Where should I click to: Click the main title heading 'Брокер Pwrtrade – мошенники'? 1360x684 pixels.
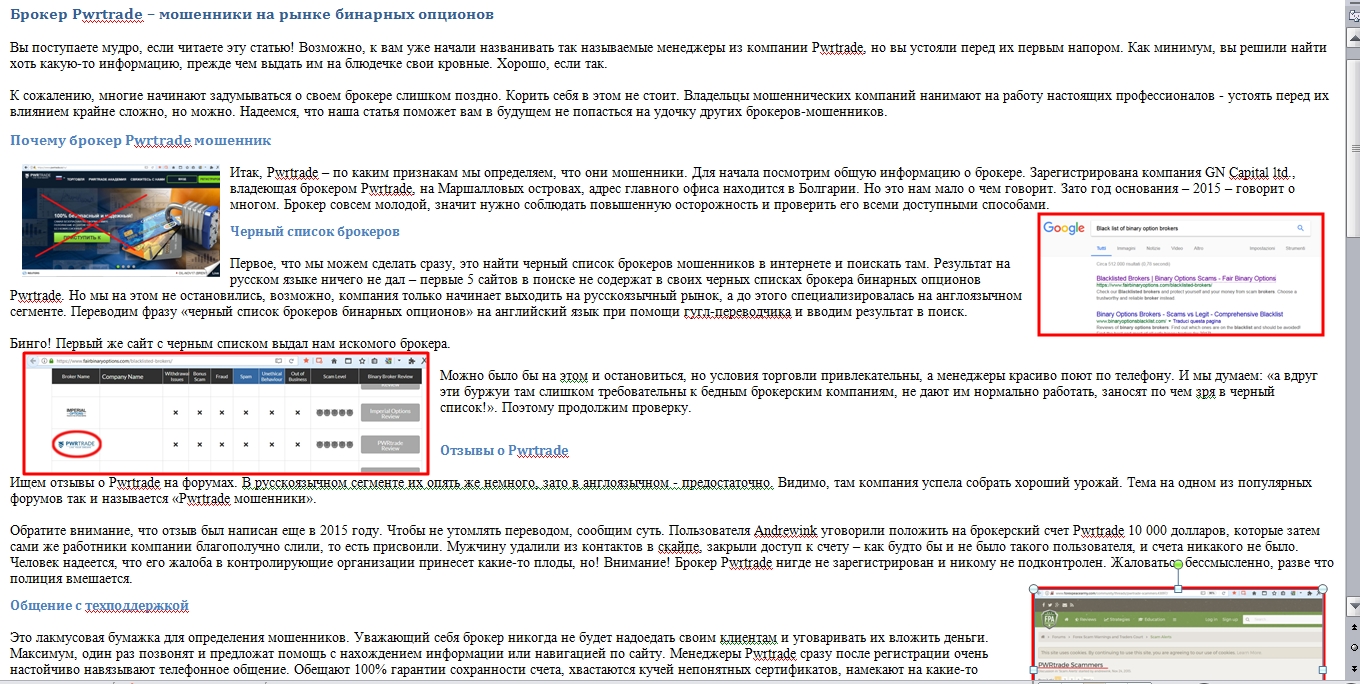tap(252, 15)
